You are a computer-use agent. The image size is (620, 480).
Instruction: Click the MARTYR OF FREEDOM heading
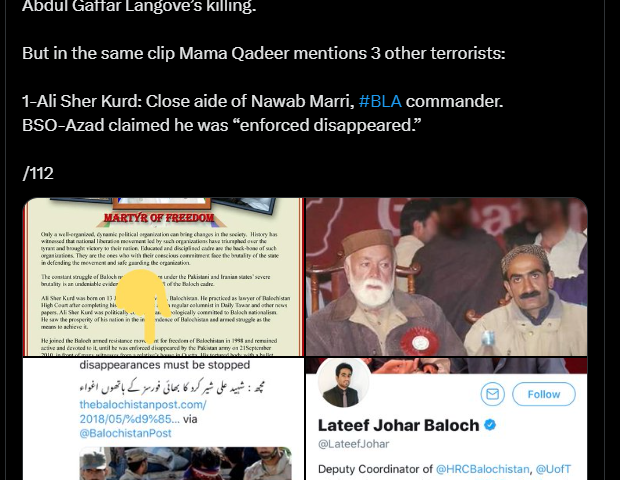tap(159, 218)
